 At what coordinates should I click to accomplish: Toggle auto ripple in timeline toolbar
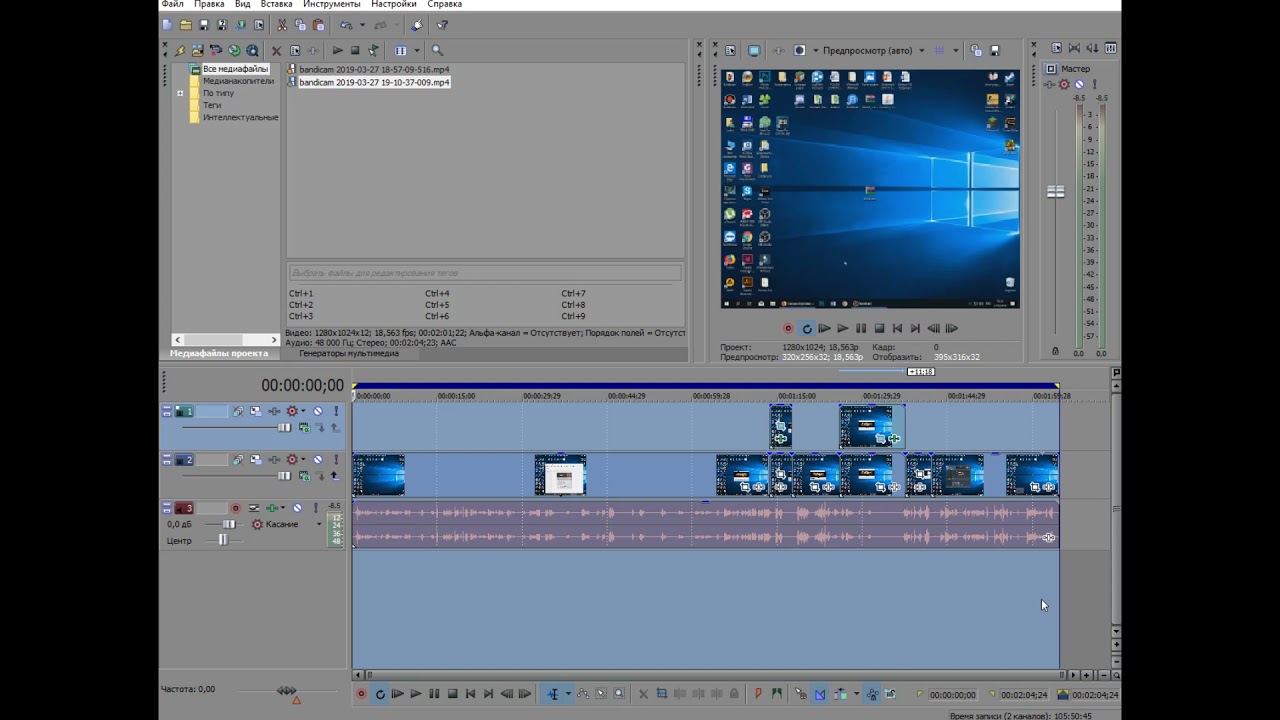coord(841,694)
